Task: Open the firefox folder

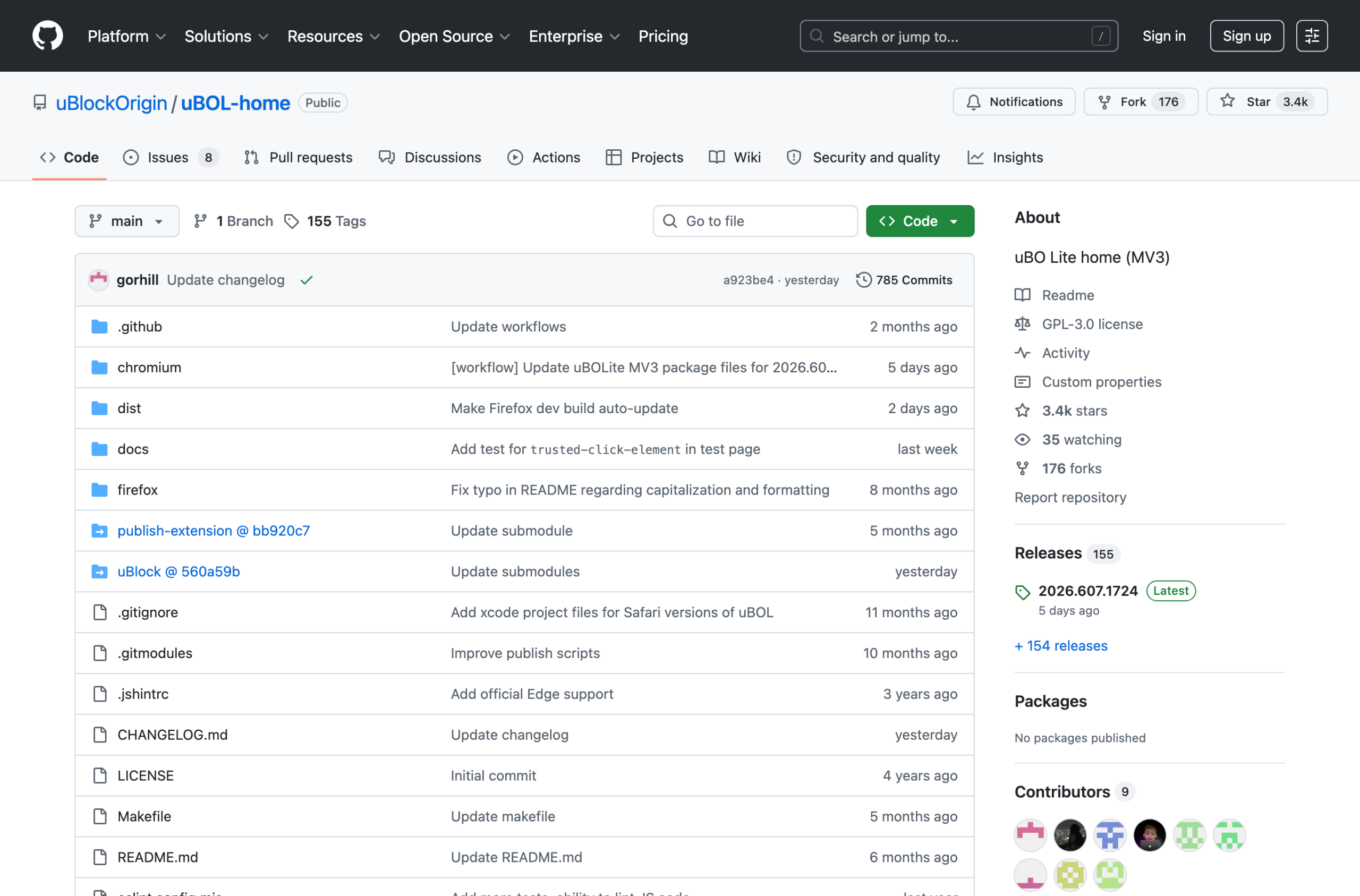Action: coord(138,490)
